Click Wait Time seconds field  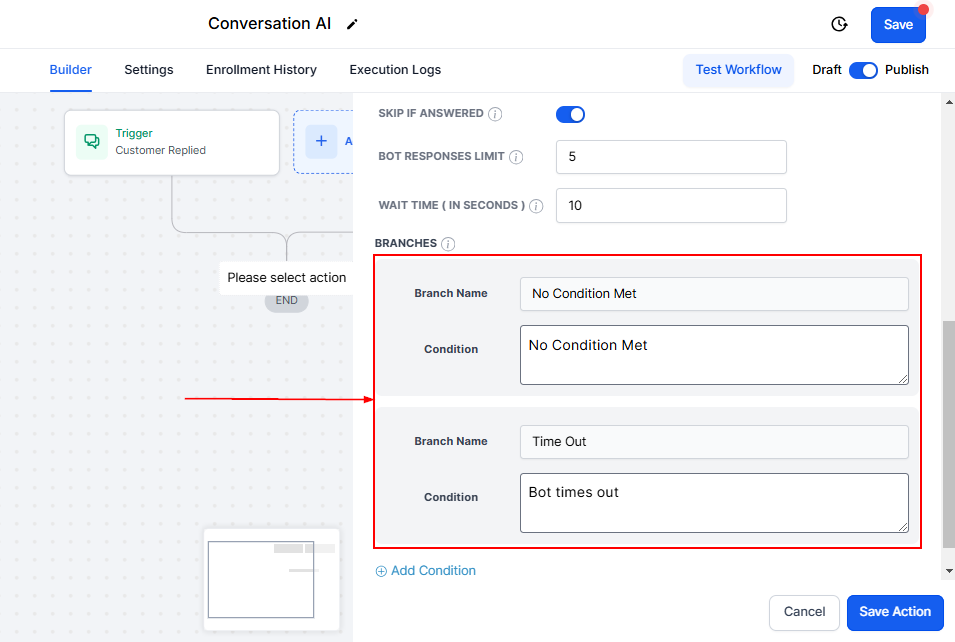click(x=671, y=206)
